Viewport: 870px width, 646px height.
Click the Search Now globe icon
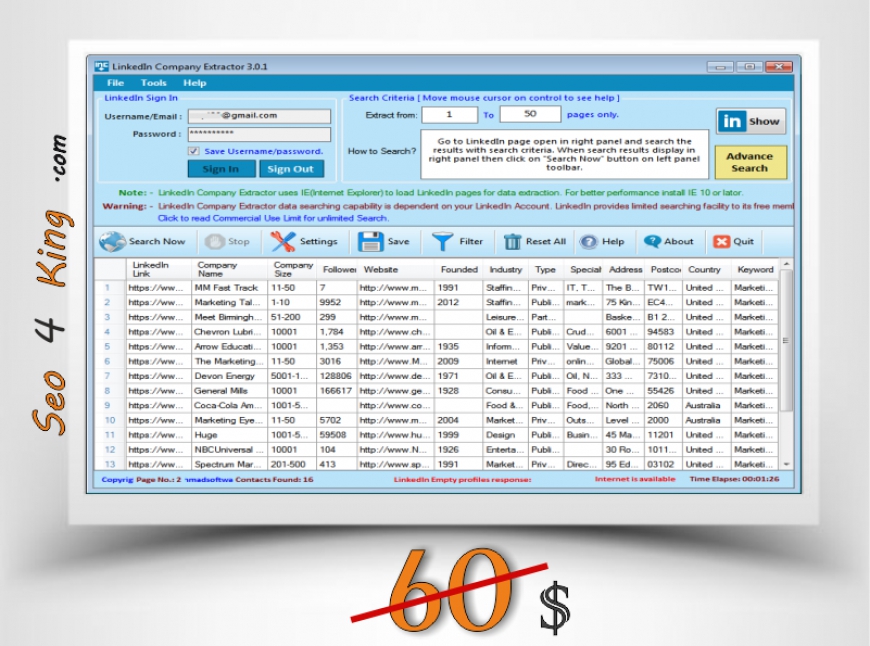[x=112, y=241]
